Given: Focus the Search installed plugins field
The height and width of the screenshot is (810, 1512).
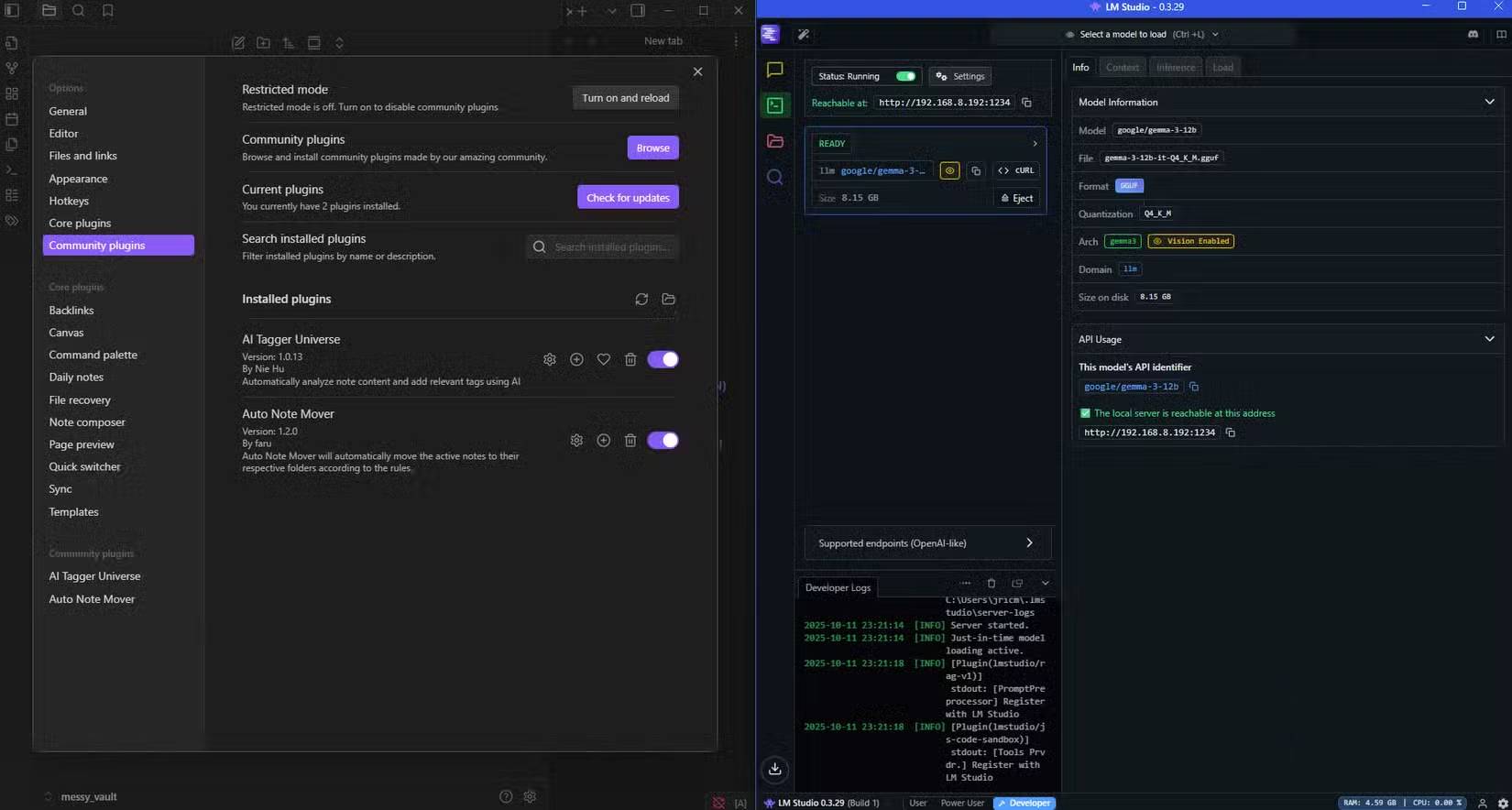Looking at the screenshot, I should click(x=603, y=246).
